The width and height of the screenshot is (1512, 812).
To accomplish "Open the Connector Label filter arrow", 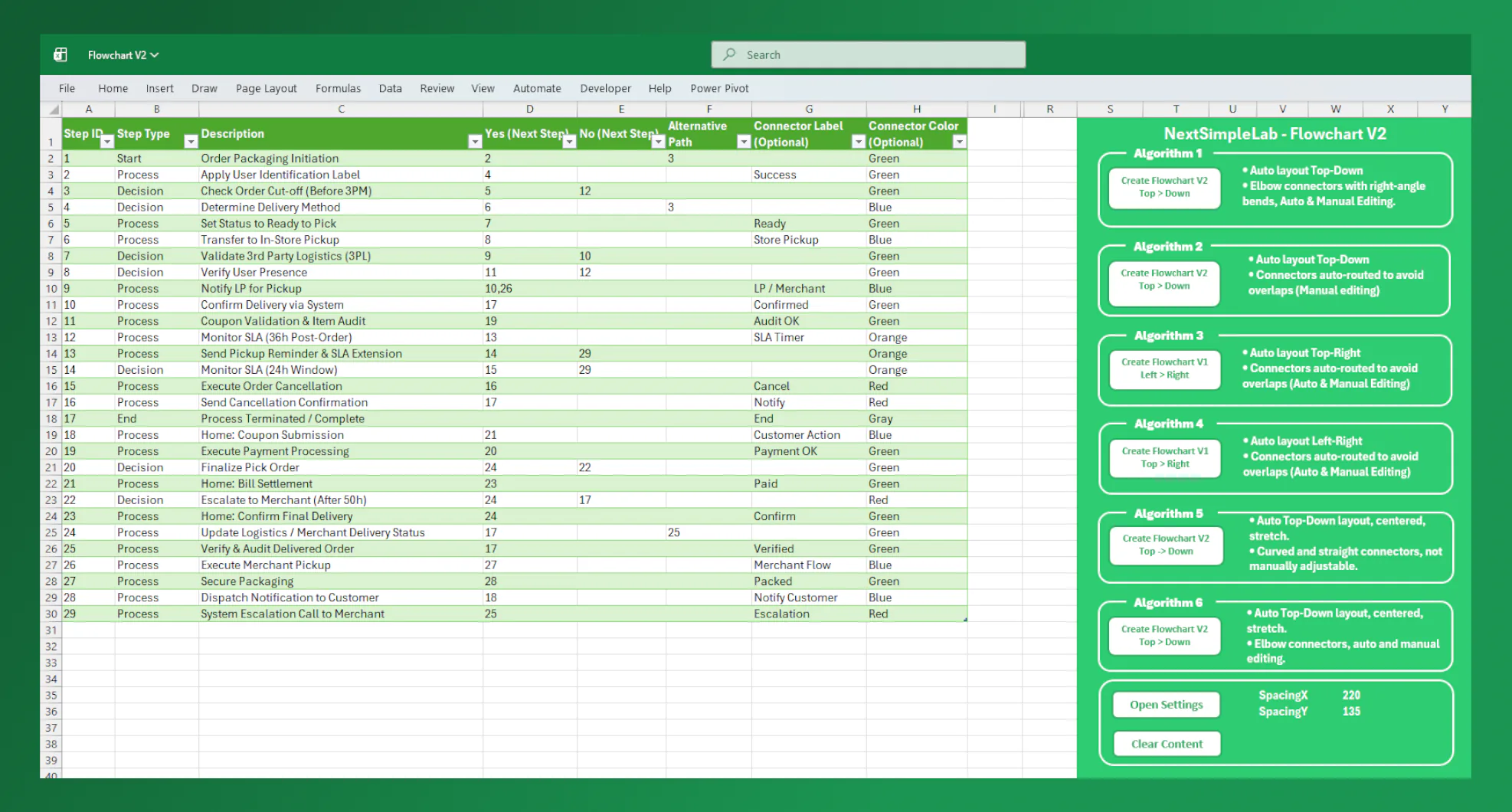I will click(x=858, y=142).
